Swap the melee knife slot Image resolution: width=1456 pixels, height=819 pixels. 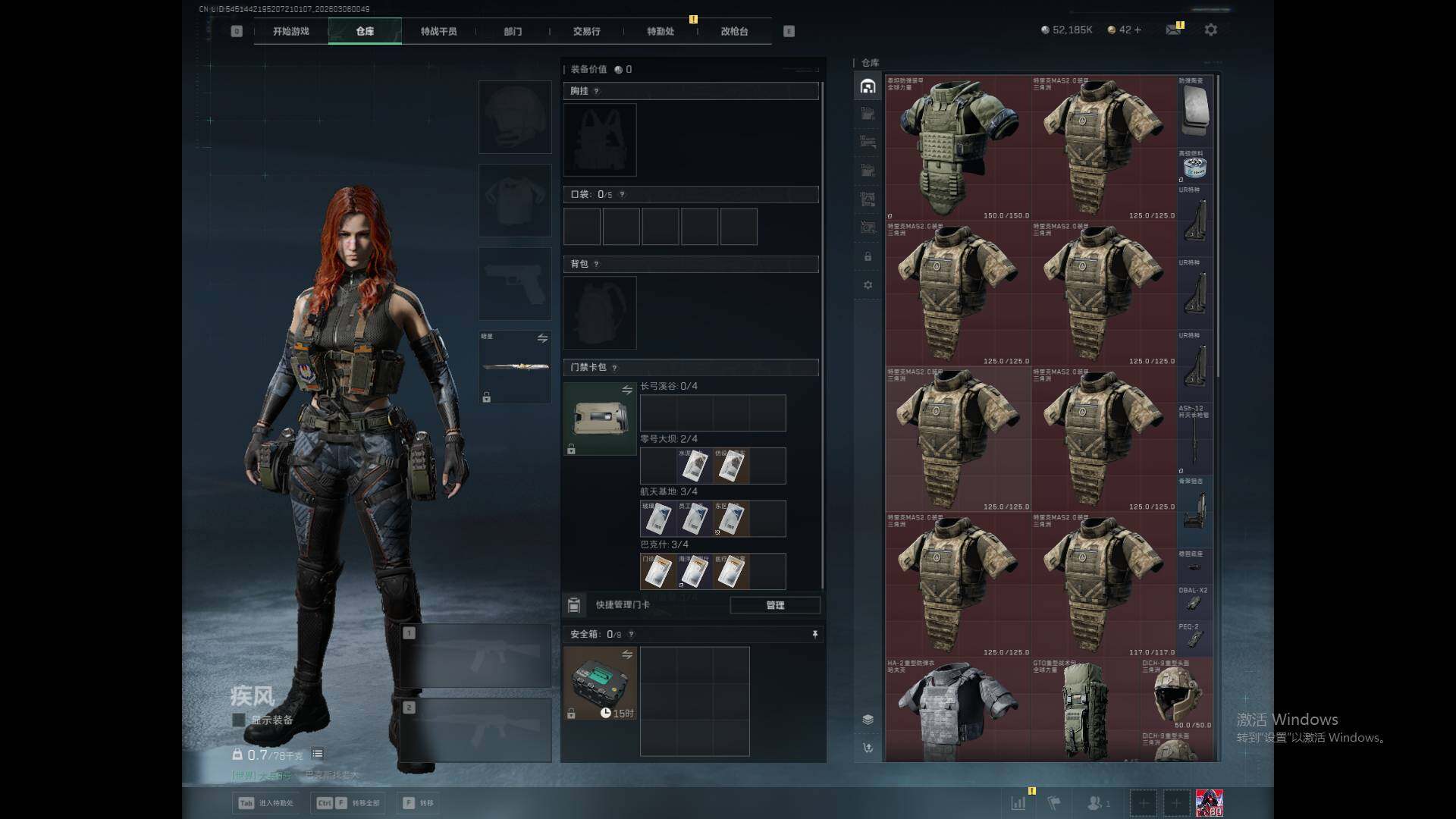click(542, 338)
